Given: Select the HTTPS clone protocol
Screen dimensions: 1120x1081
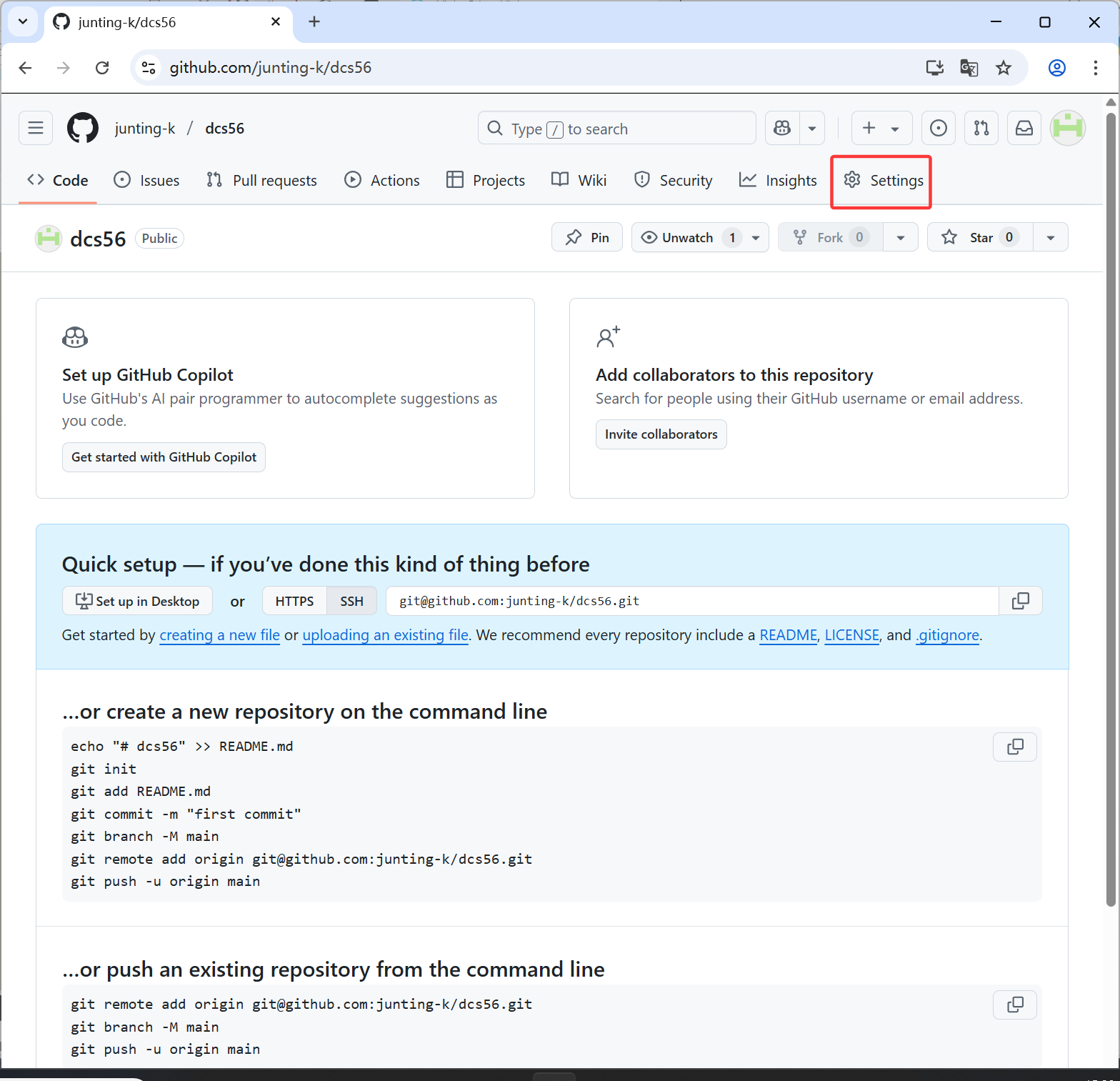Looking at the screenshot, I should [295, 602].
